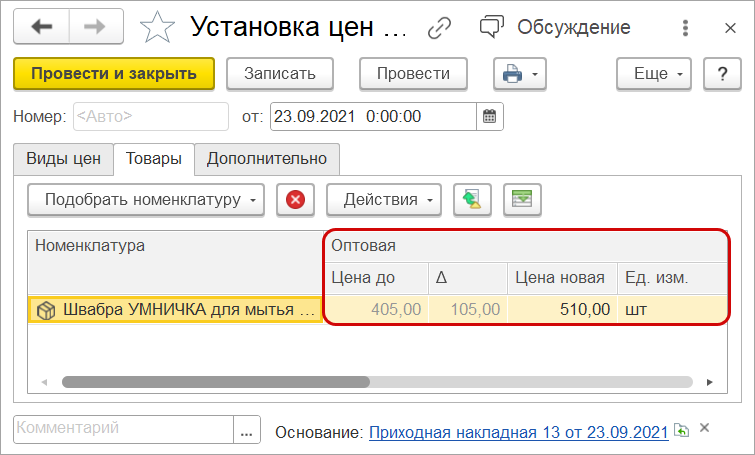Image resolution: width=755 pixels, height=455 pixels.
Task: Close the Установка цен form
Action: coord(730,28)
